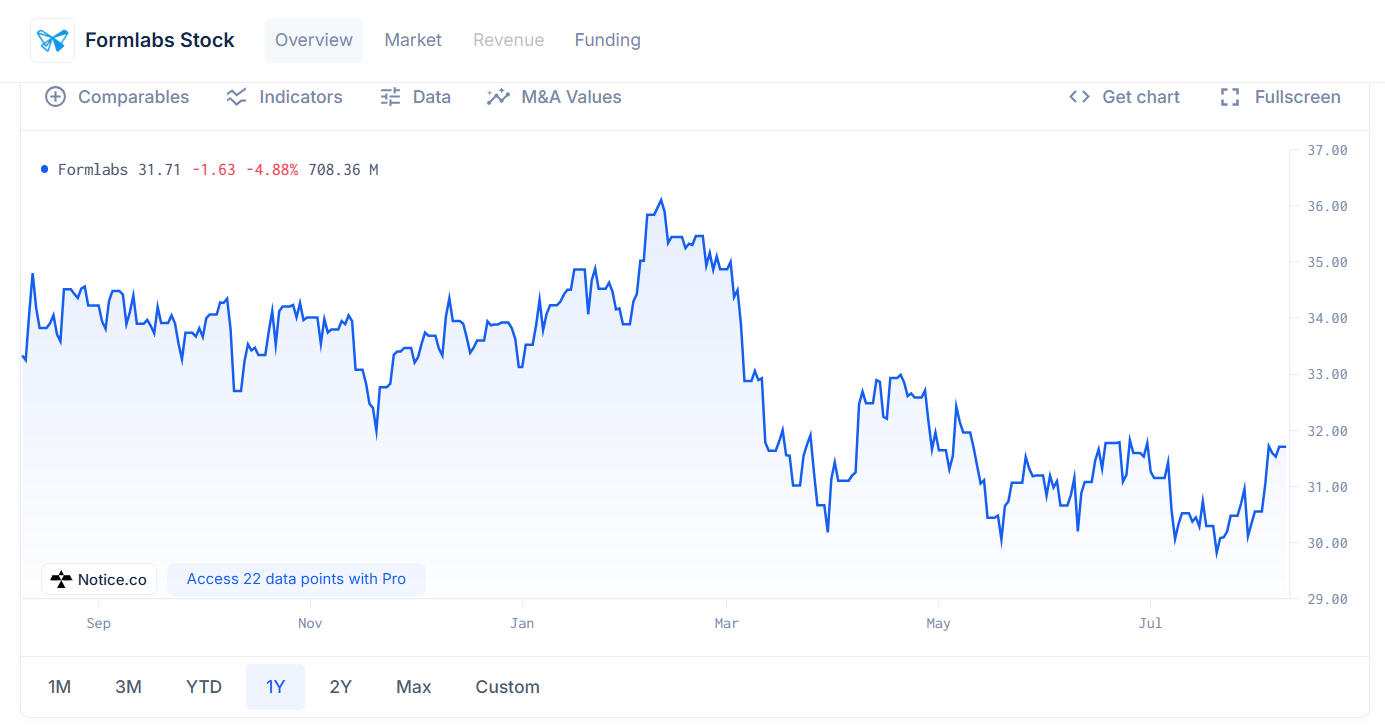Click the Comparables plus-circle icon
This screenshot has height=728, width=1385.
[x=56, y=97]
